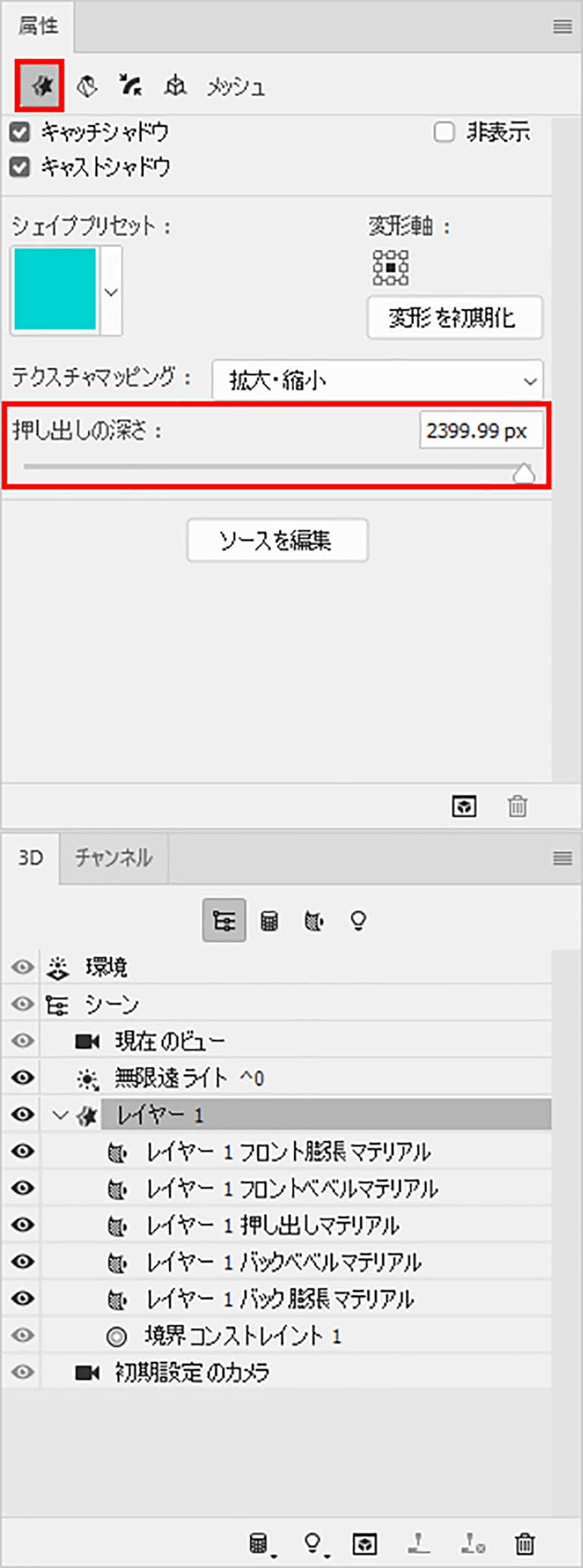Filter 3D panel by lights icon

click(358, 920)
